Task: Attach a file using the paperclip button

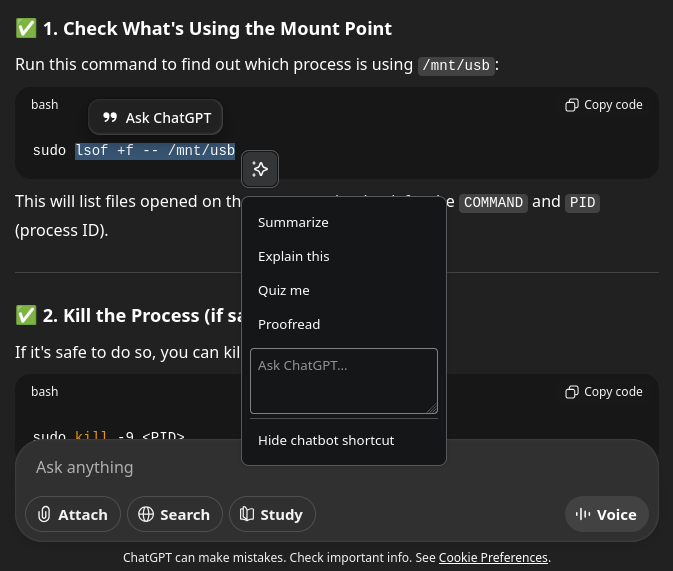Action: tap(73, 514)
